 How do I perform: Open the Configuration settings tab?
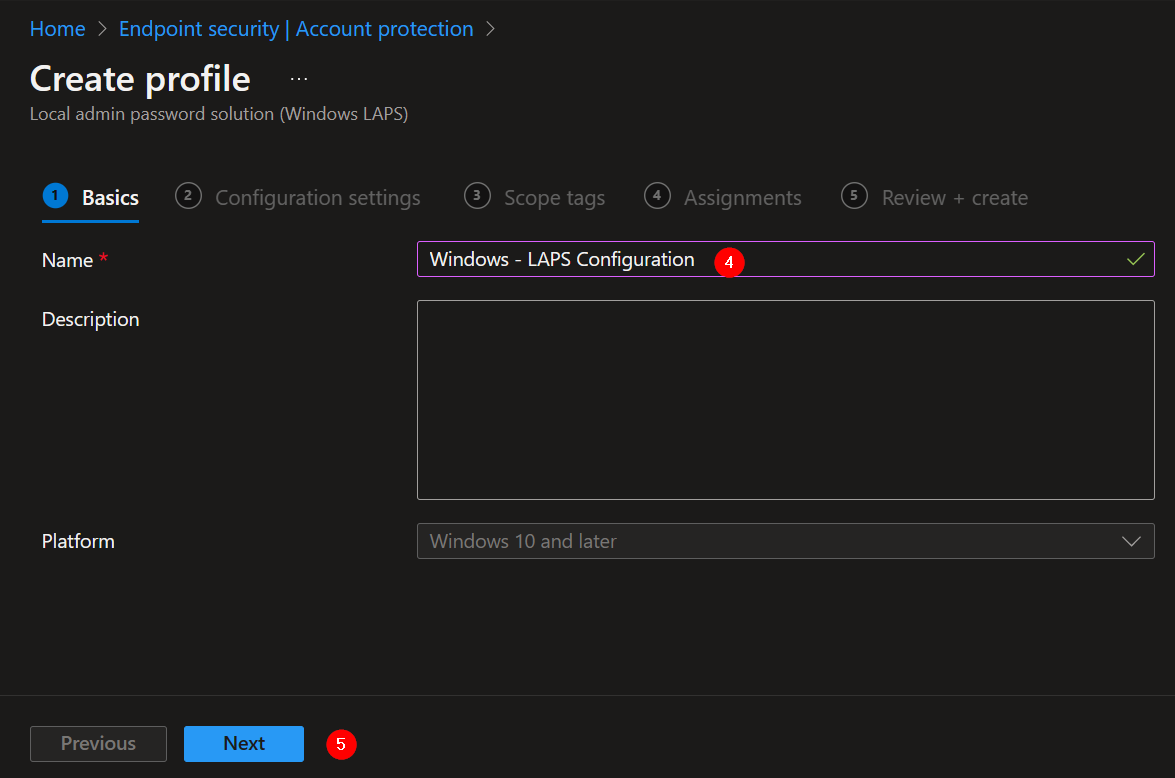tap(318, 198)
